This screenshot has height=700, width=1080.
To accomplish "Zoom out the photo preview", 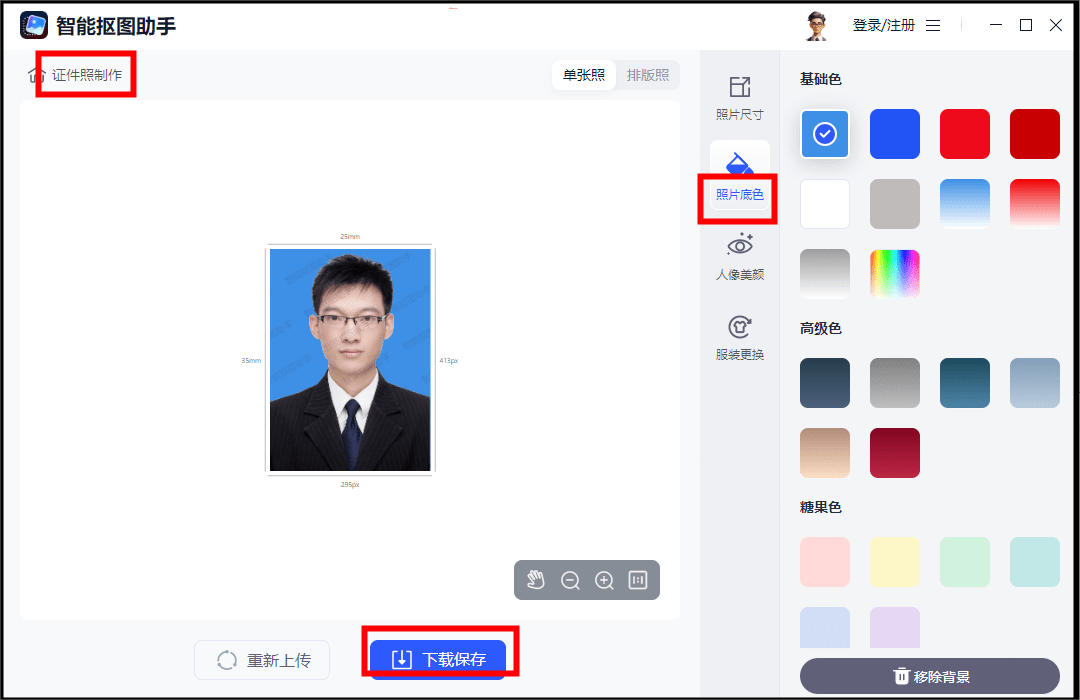I will [x=570, y=580].
